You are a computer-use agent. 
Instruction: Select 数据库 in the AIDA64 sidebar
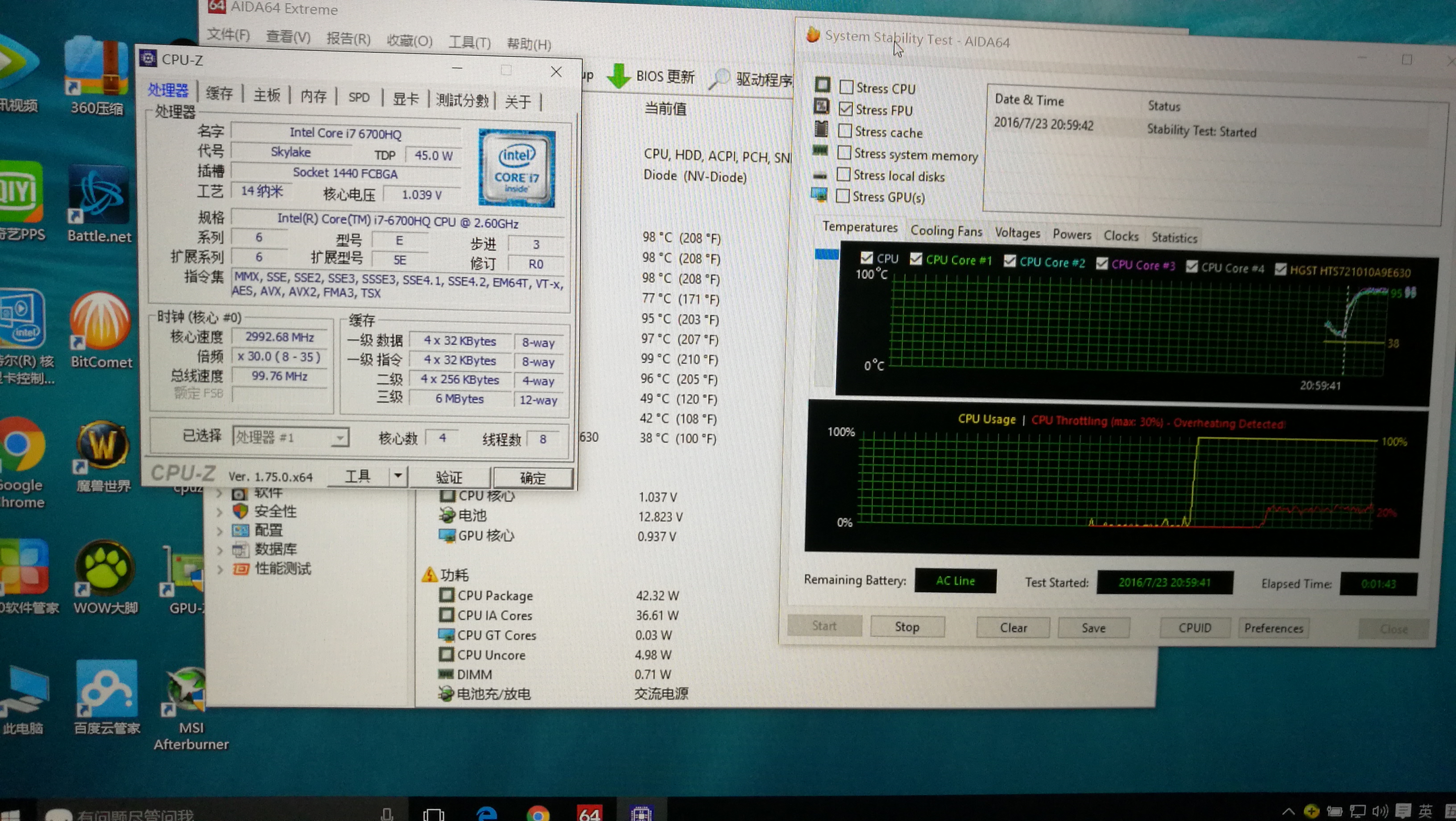[273, 549]
